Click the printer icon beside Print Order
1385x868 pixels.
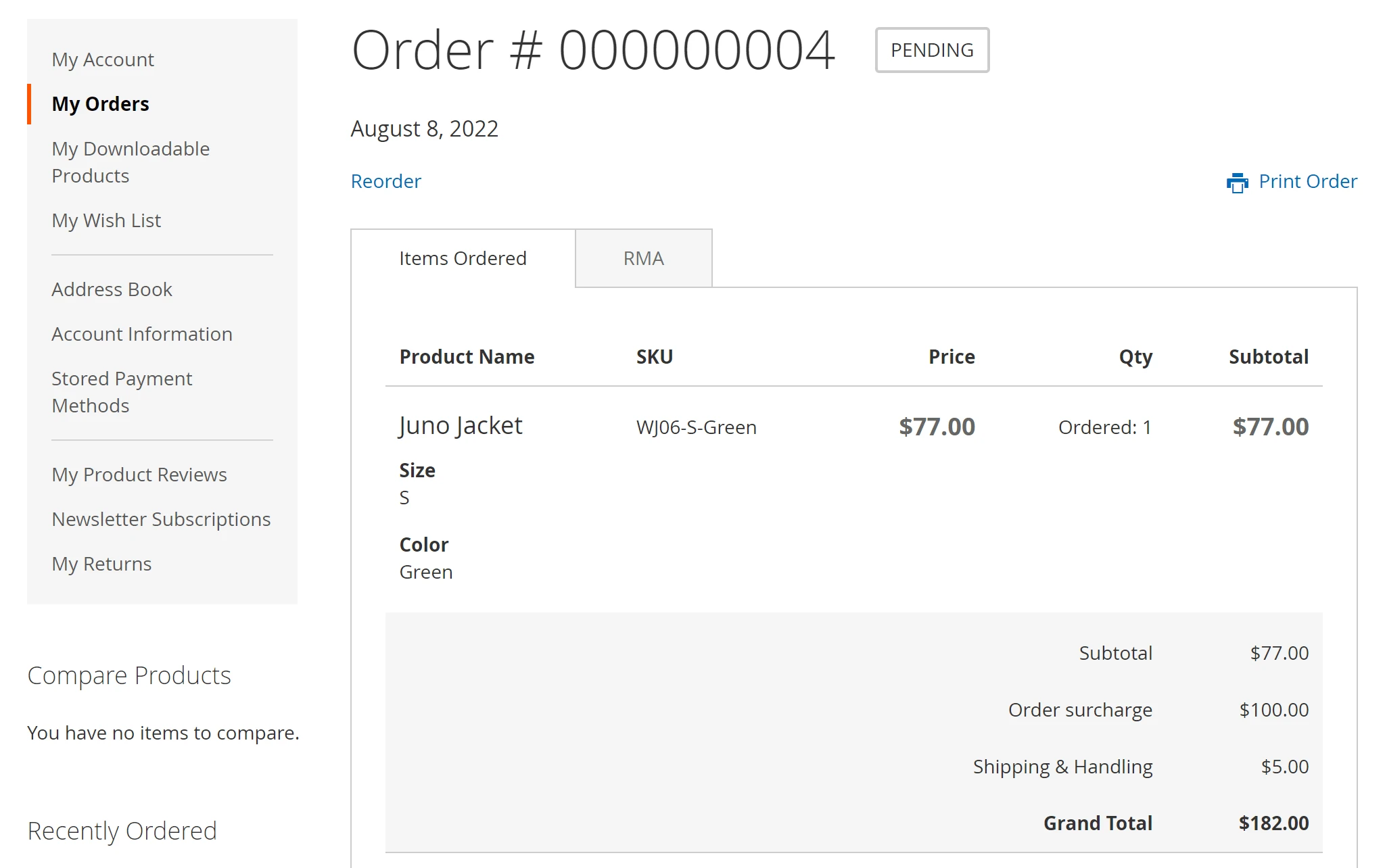1237,183
